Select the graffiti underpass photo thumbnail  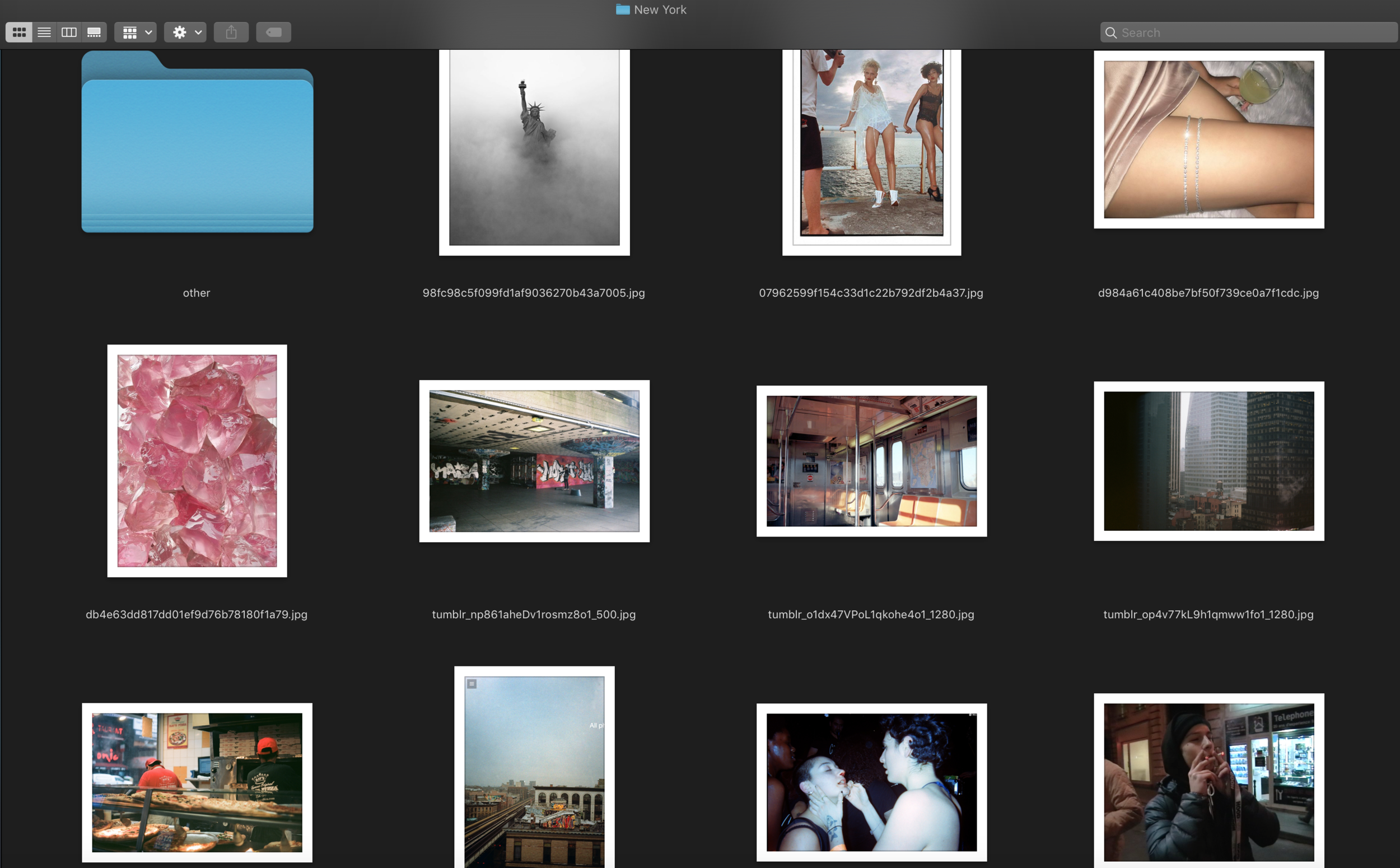point(534,461)
